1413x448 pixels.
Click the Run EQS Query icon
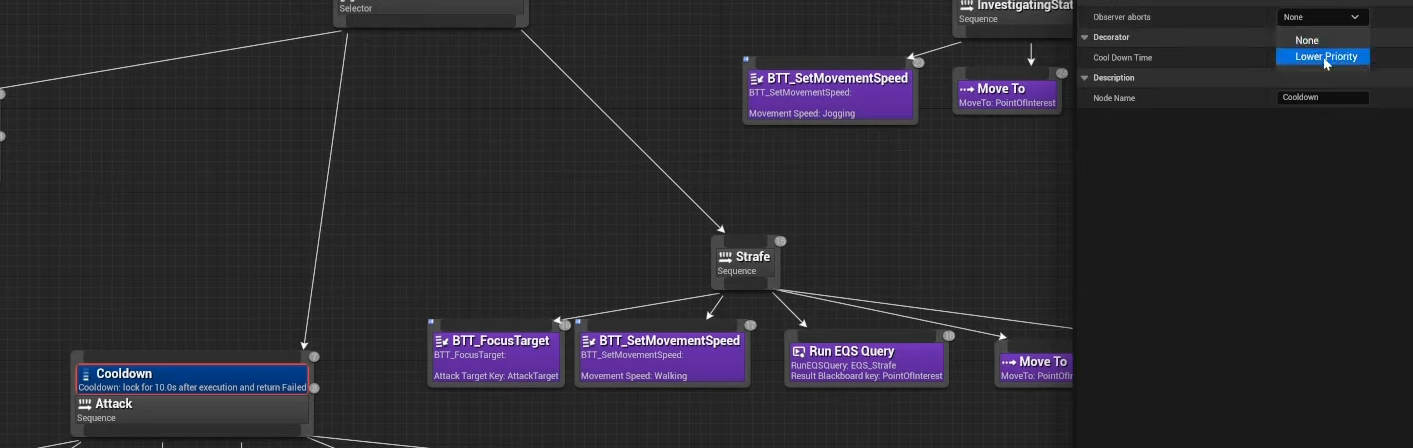[x=798, y=352]
